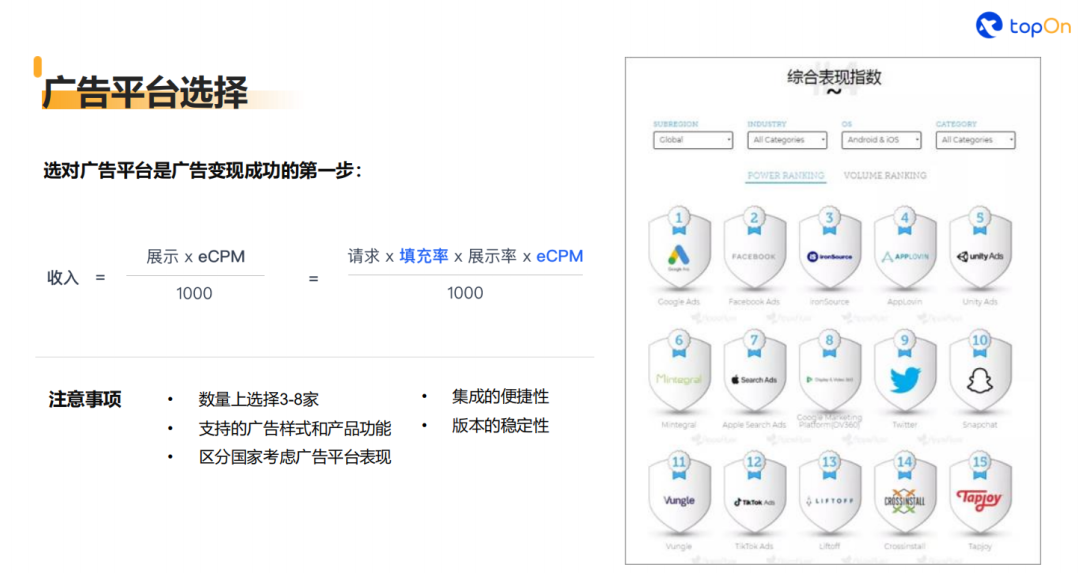
Task: Select the Vungle rank 11 badge
Action: click(x=679, y=494)
